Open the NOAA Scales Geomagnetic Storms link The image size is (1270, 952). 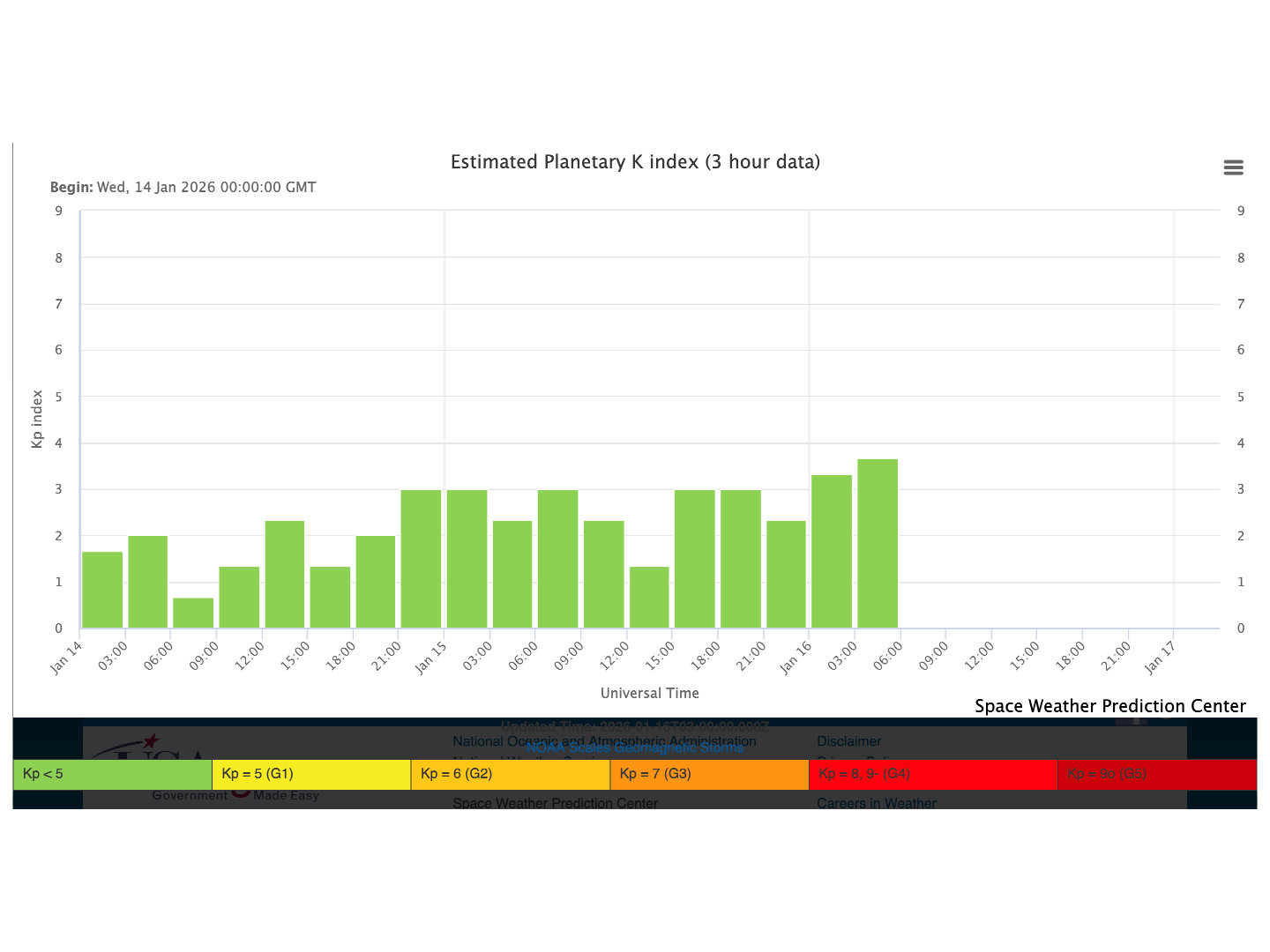tap(635, 748)
